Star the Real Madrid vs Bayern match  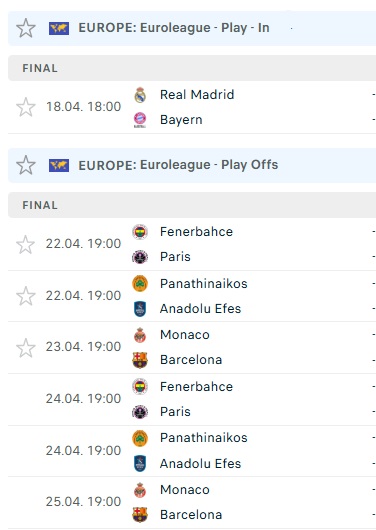pos(26,107)
